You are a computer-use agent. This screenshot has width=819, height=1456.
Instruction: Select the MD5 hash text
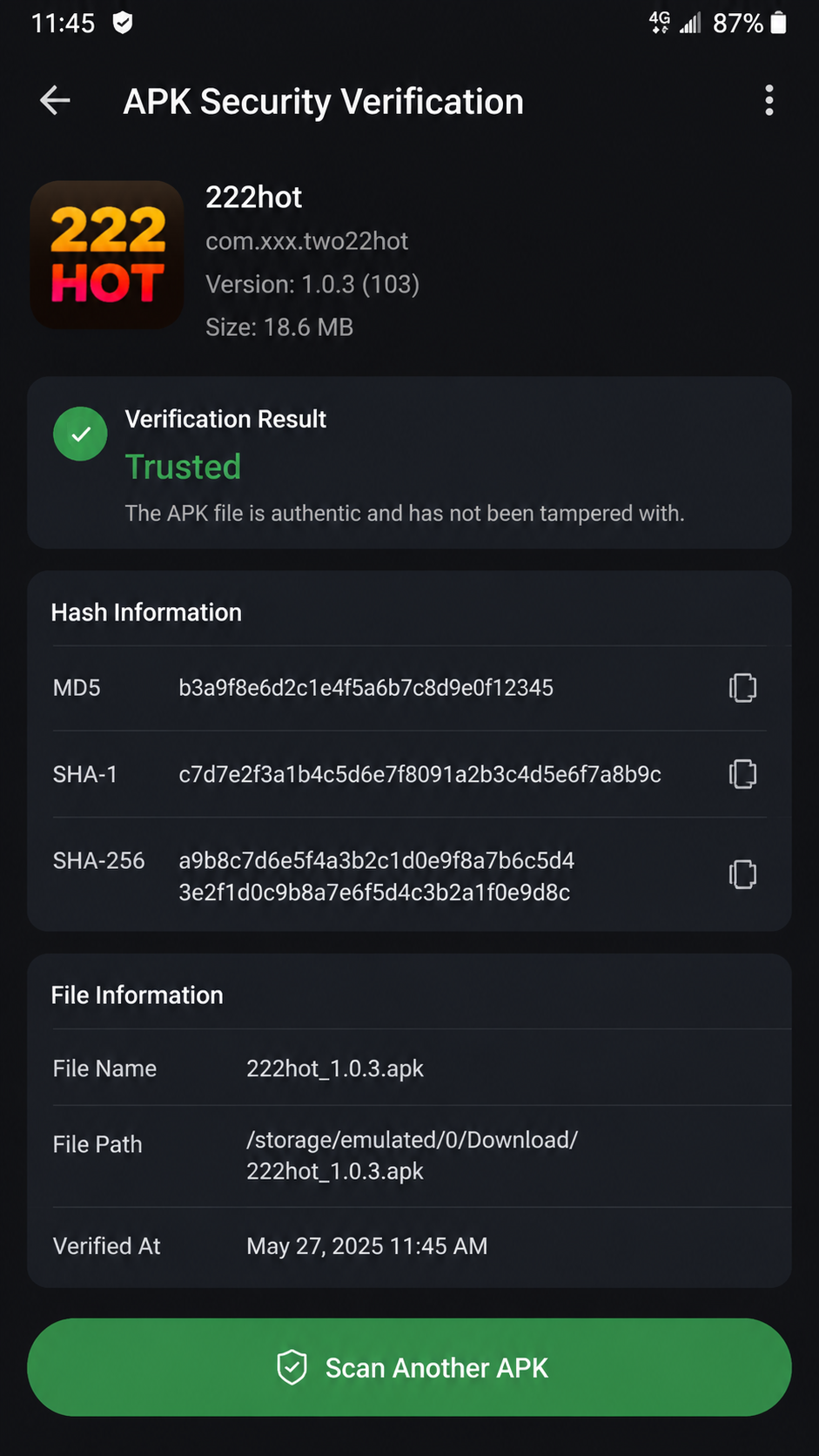coord(366,688)
